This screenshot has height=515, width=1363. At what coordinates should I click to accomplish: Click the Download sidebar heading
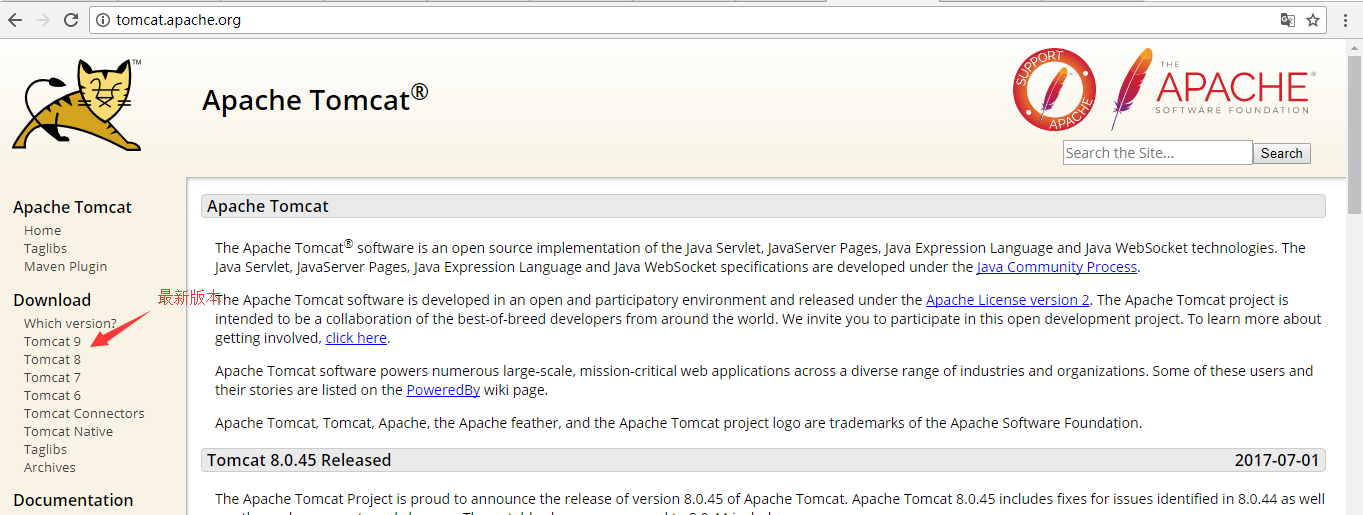point(52,300)
